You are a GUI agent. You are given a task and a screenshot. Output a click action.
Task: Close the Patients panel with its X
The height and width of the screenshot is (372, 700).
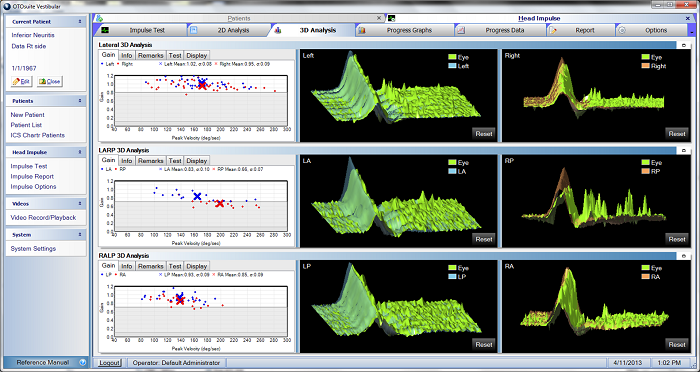(x=379, y=18)
